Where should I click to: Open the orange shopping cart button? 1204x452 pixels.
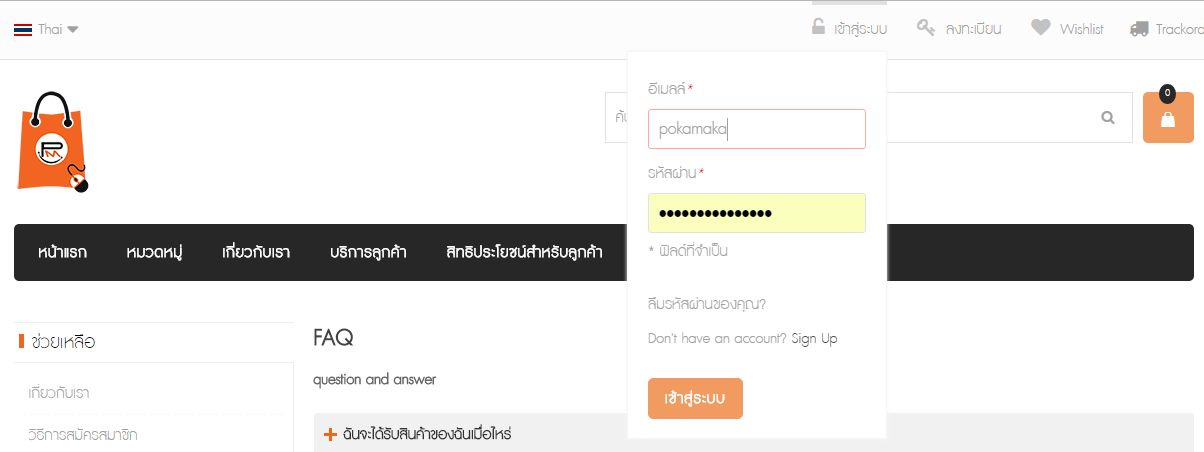pos(1168,118)
